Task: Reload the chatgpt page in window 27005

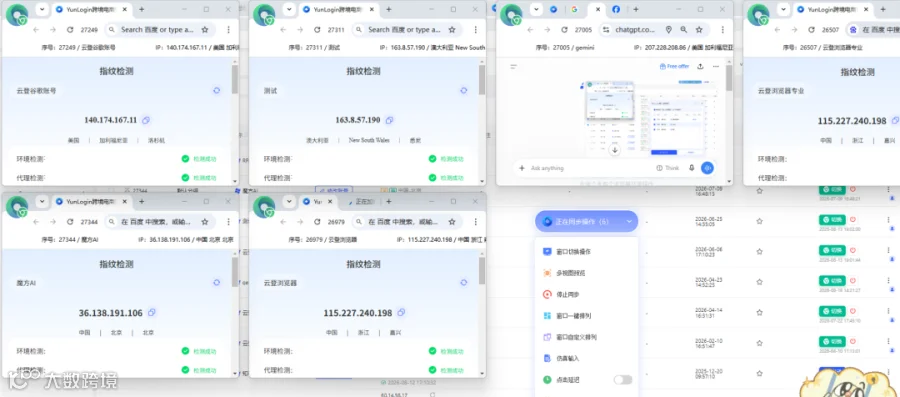Action: click(564, 30)
